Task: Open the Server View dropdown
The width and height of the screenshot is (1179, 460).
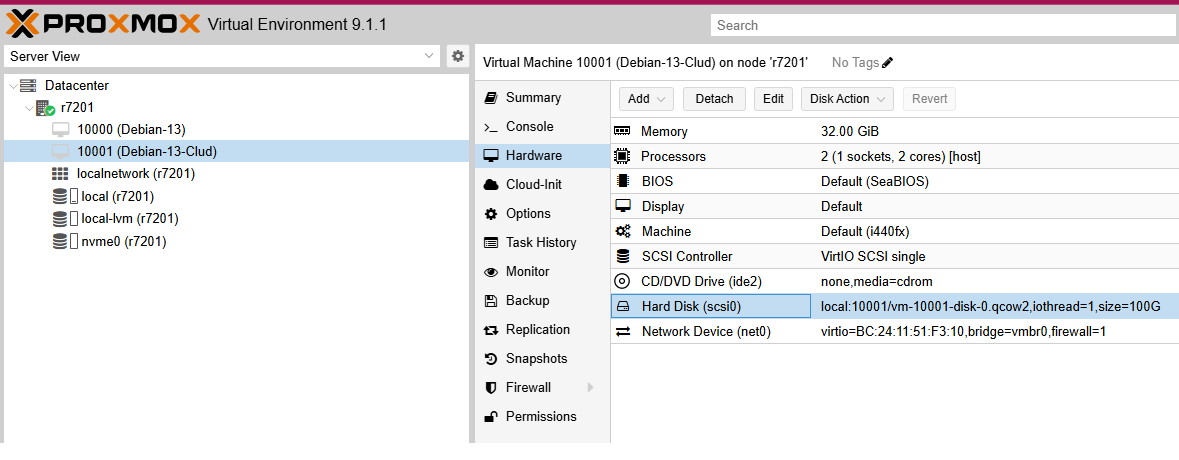Action: [221, 57]
